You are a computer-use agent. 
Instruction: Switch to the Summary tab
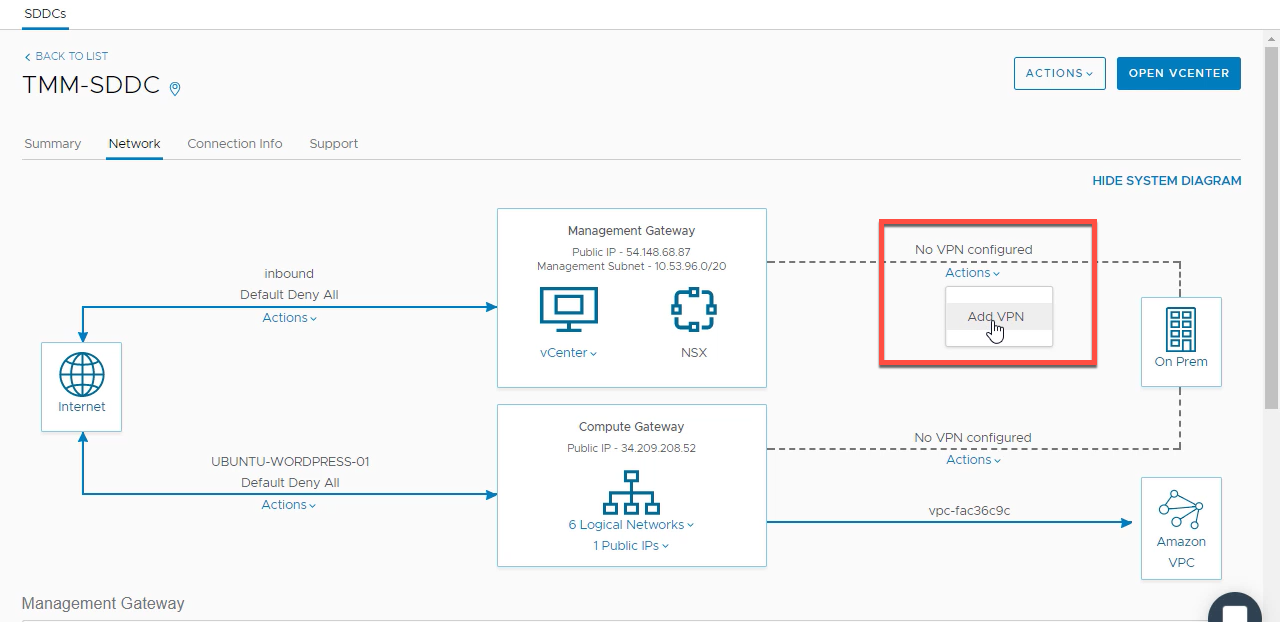[52, 144]
